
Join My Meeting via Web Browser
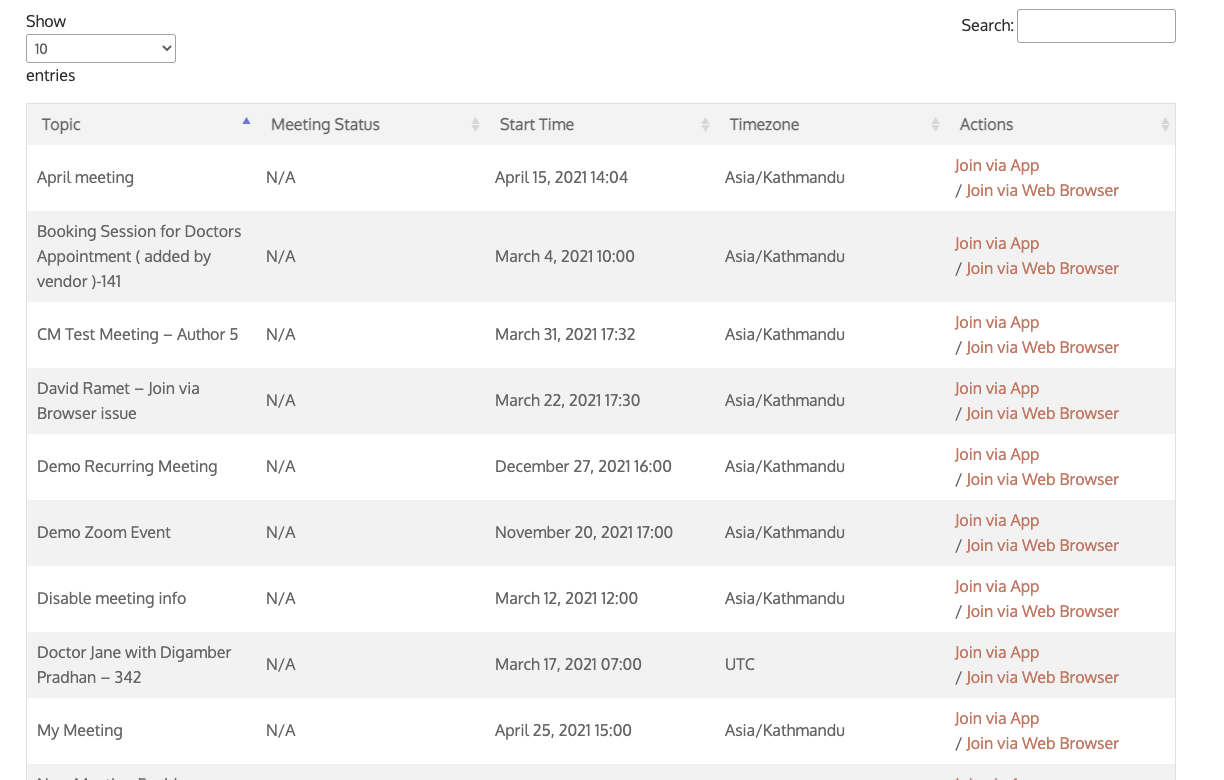pos(1042,744)
